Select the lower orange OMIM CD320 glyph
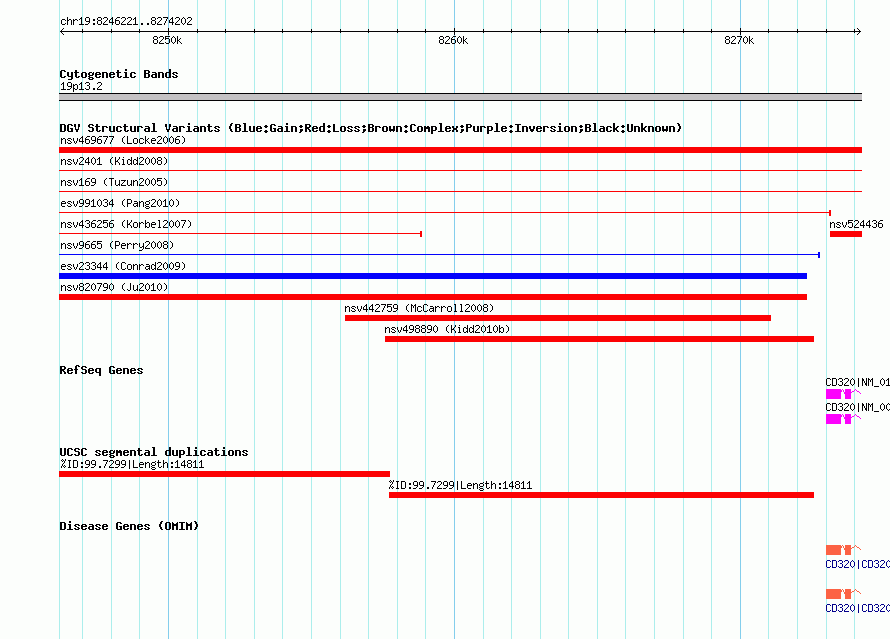 843,594
